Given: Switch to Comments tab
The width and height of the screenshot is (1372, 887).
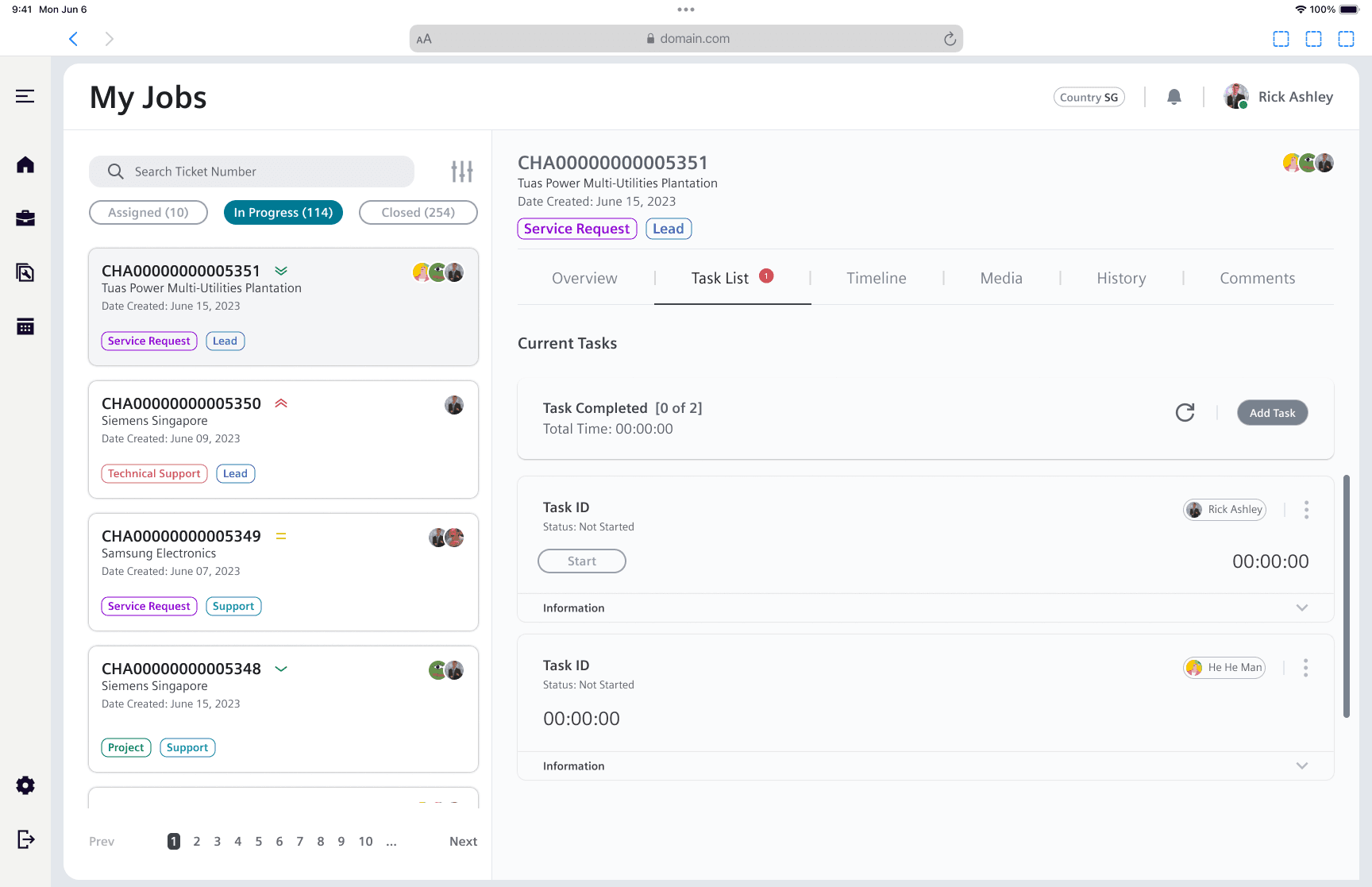Looking at the screenshot, I should (1258, 279).
